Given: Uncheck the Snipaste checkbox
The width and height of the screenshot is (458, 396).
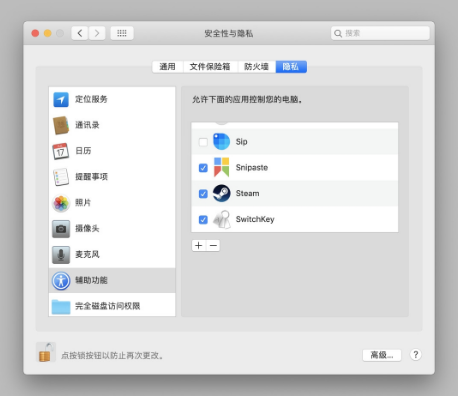Looking at the screenshot, I should [203, 168].
